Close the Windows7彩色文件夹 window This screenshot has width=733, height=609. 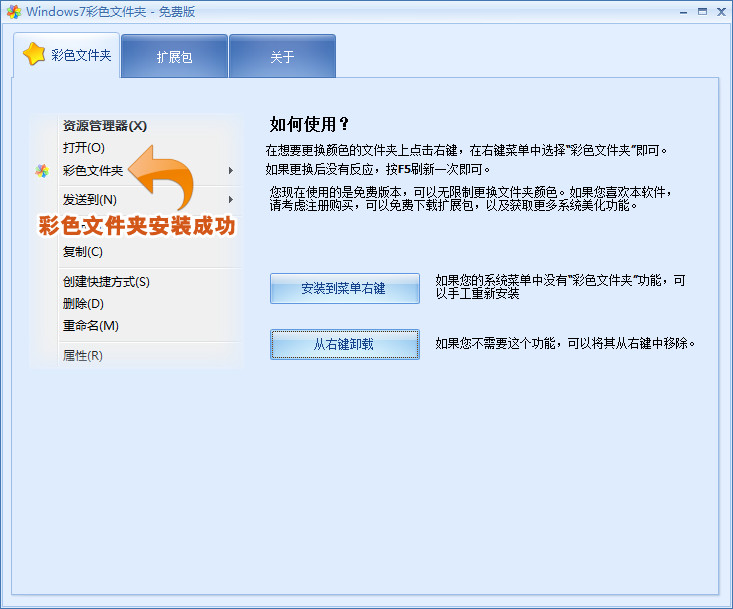721,12
